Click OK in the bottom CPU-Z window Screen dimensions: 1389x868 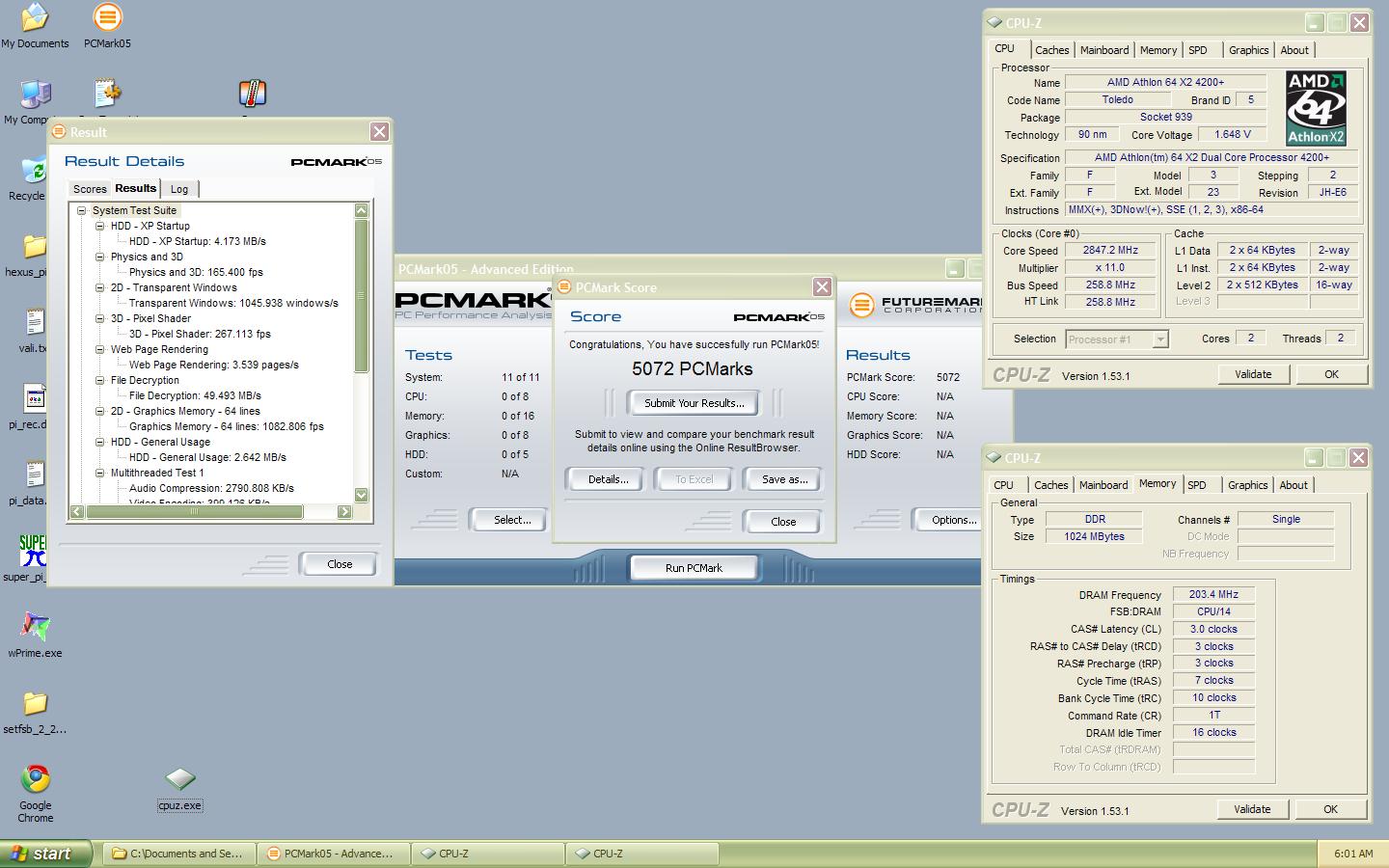coord(1330,809)
